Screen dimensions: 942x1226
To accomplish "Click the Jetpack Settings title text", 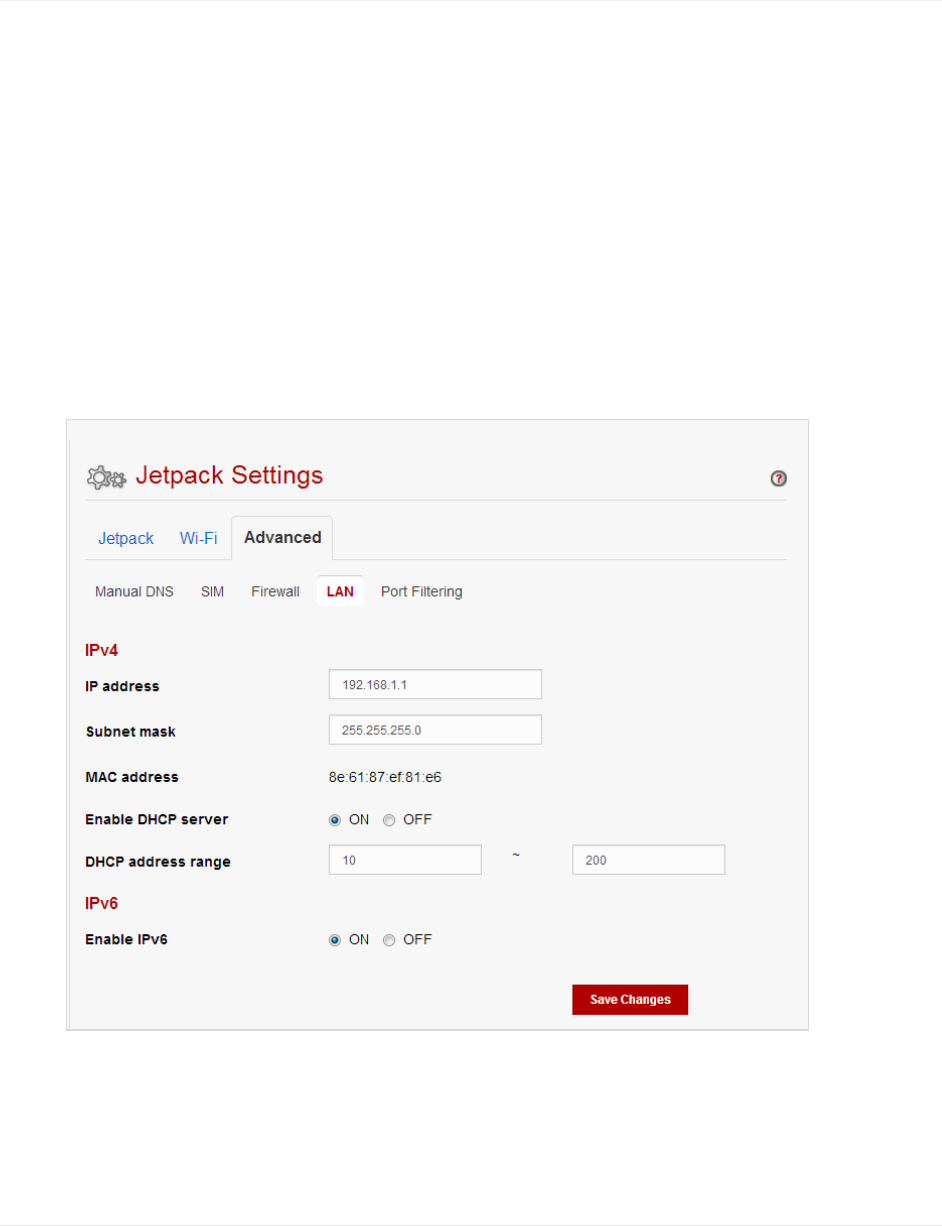I will (x=229, y=475).
